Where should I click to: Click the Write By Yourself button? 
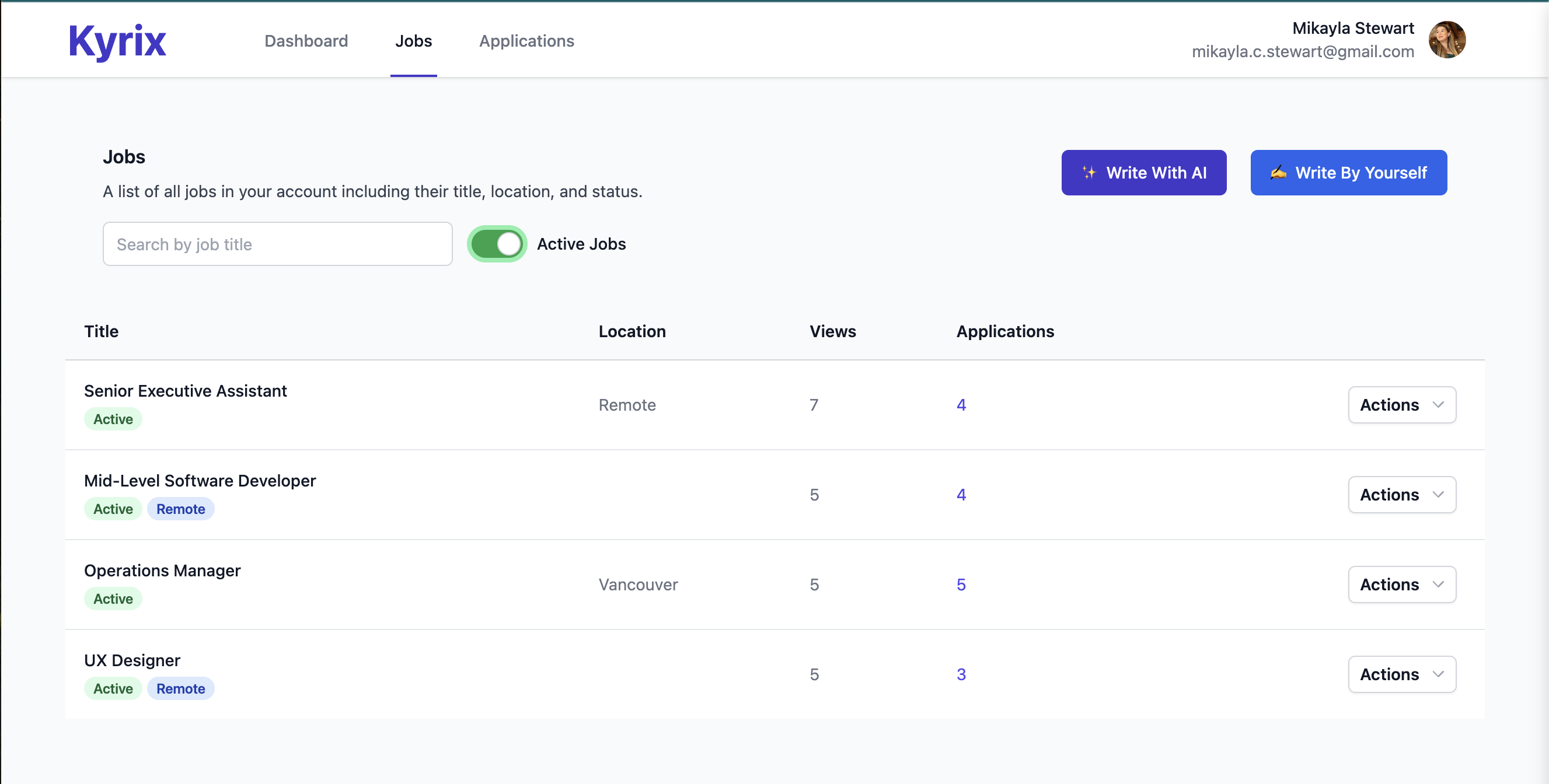point(1348,173)
